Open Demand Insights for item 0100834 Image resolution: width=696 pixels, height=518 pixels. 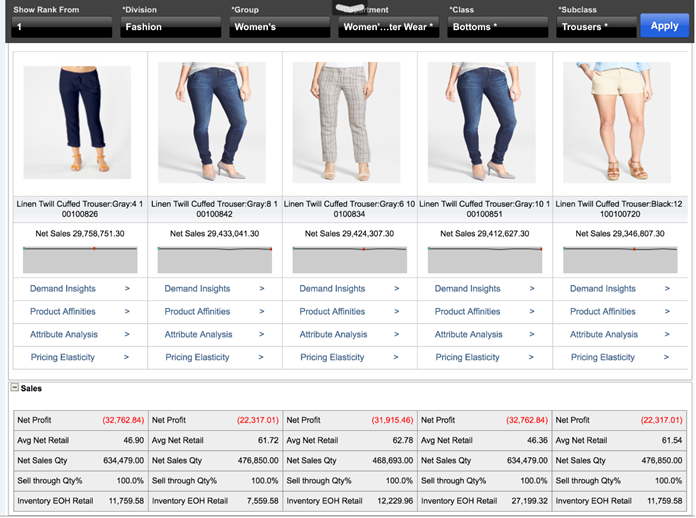pyautogui.click(x=332, y=289)
